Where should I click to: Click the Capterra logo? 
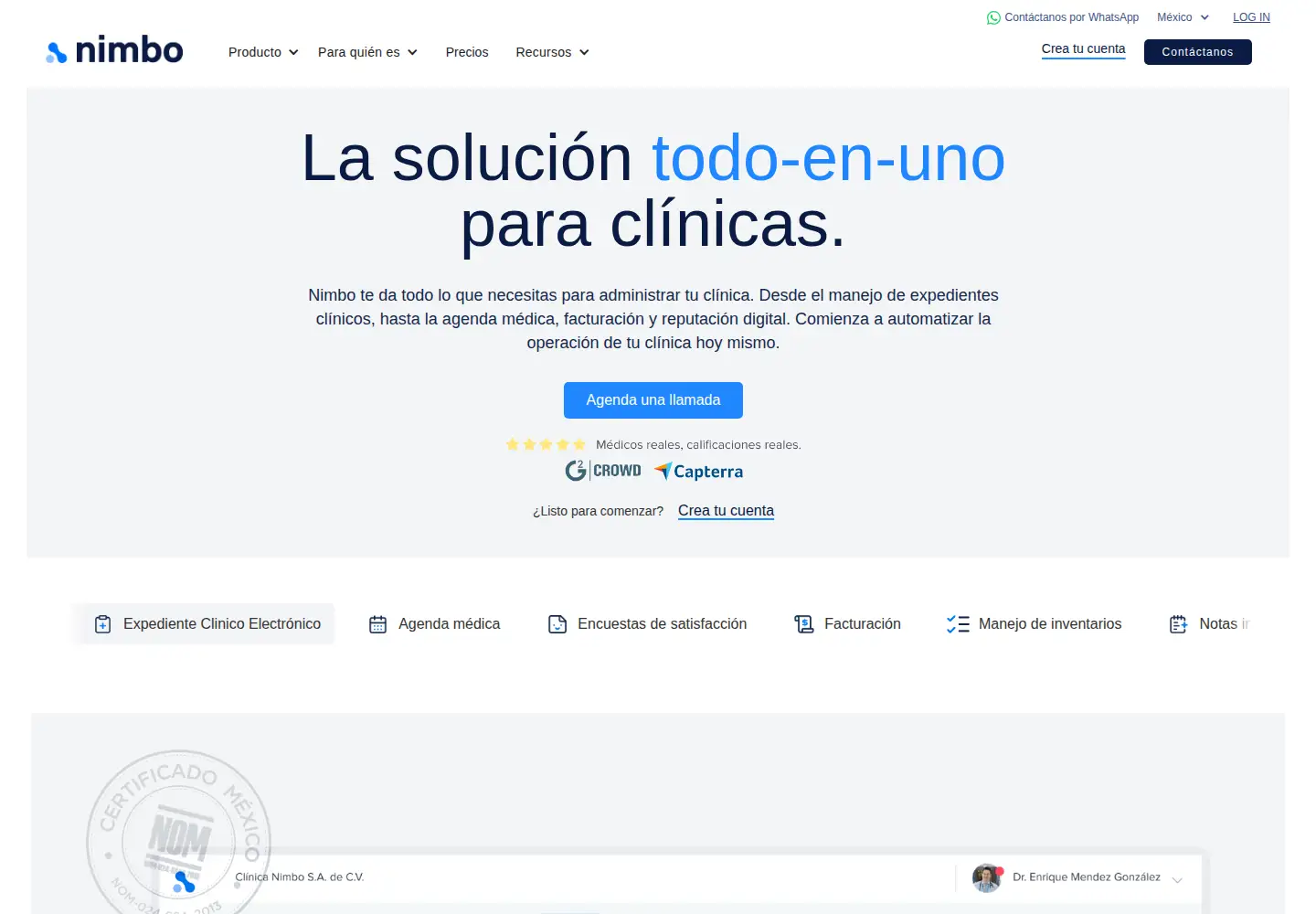pos(698,472)
